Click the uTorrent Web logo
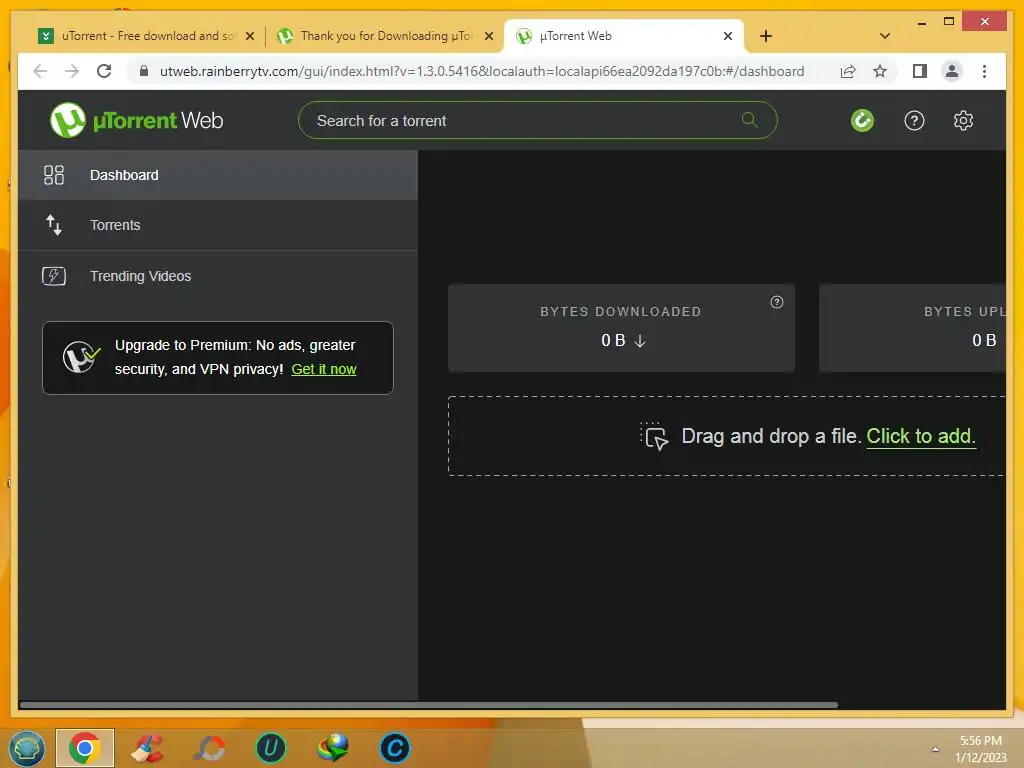The width and height of the screenshot is (1024, 768). click(x=136, y=120)
